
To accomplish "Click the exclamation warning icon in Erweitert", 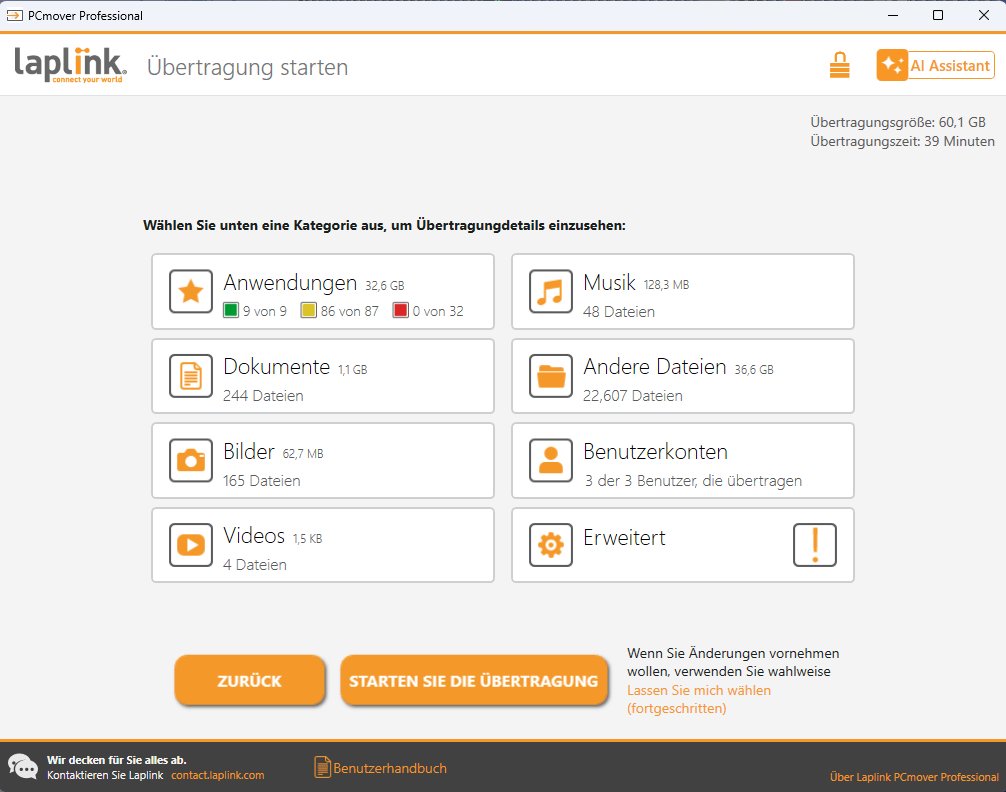I will [x=815, y=545].
